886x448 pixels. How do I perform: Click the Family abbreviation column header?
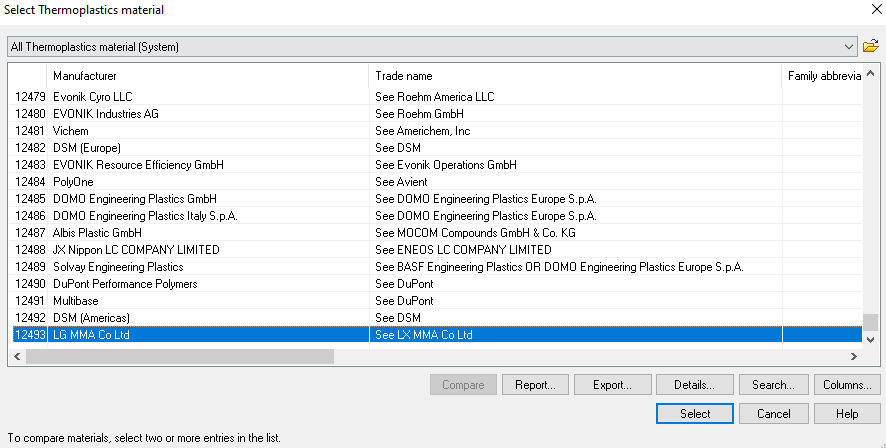pyautogui.click(x=823, y=76)
